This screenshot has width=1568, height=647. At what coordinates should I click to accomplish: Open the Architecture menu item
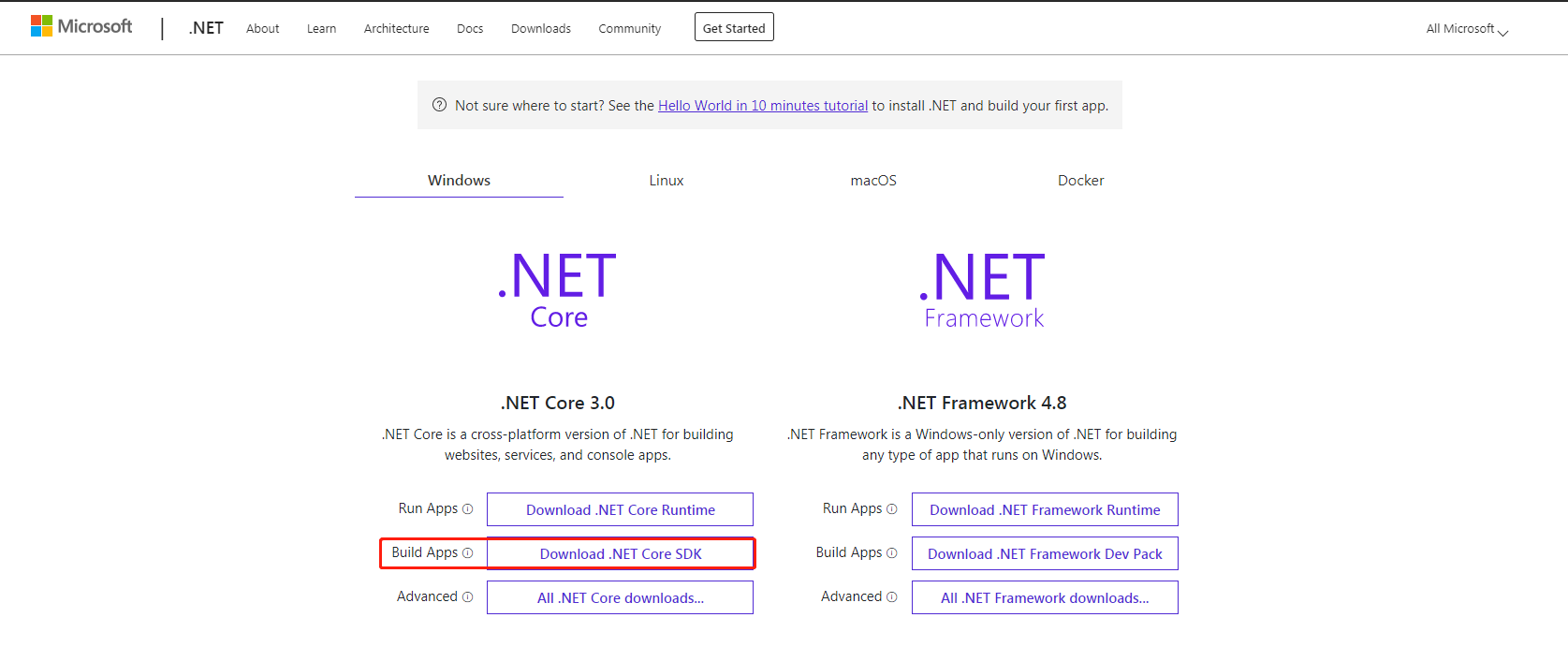397,29
